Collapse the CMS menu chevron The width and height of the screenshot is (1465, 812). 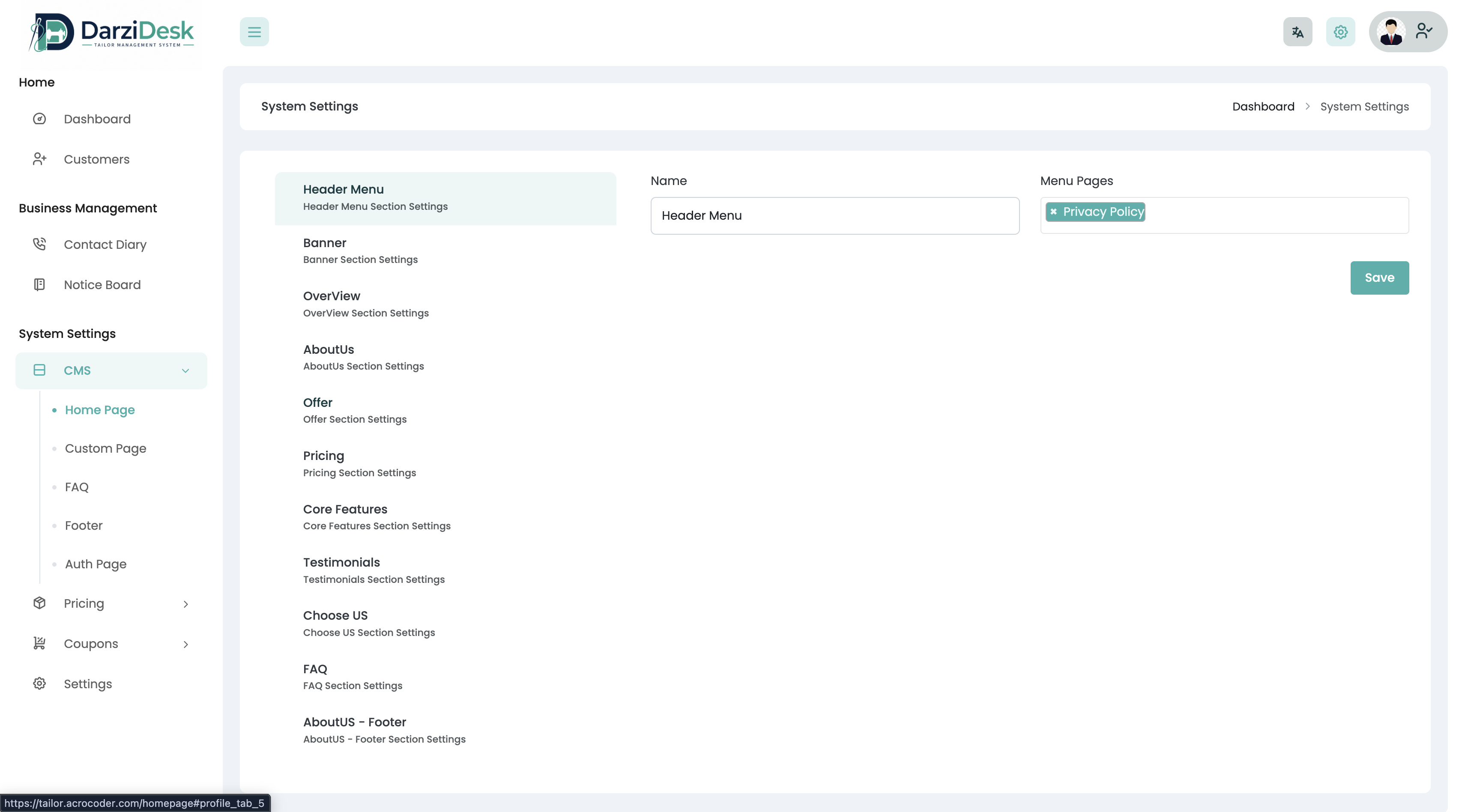pos(185,371)
